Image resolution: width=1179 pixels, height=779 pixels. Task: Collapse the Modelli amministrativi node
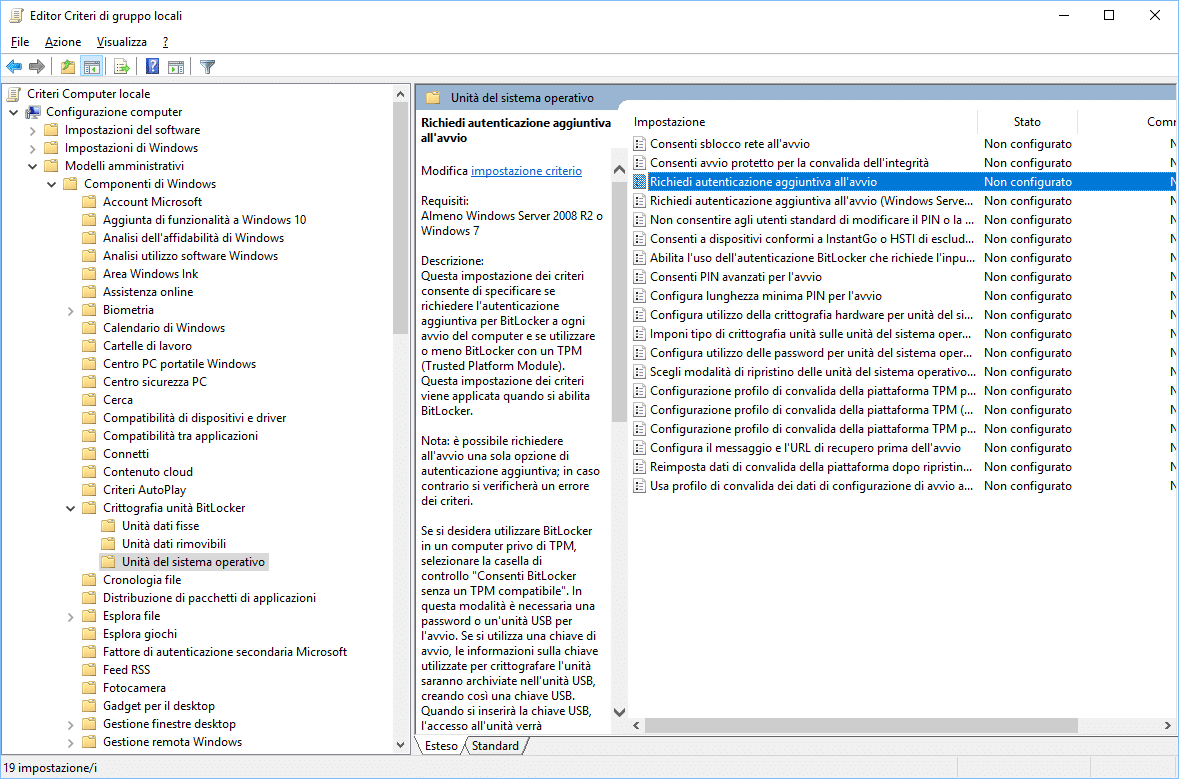click(32, 166)
